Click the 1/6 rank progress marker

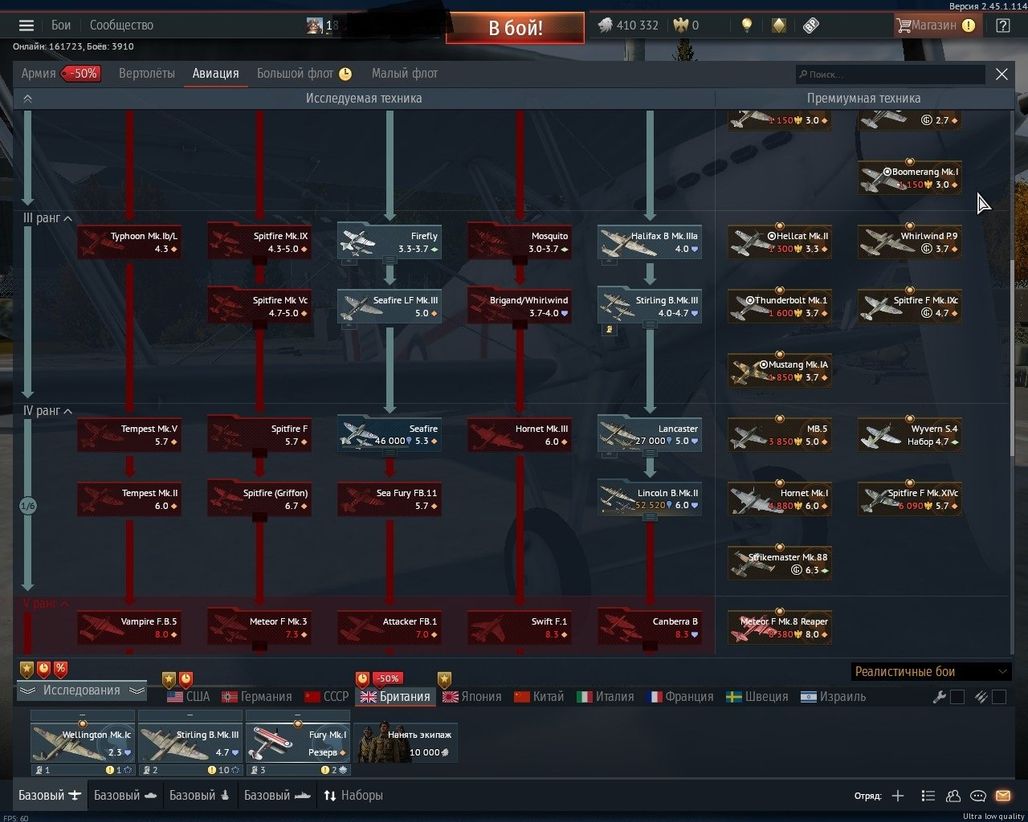[28, 505]
